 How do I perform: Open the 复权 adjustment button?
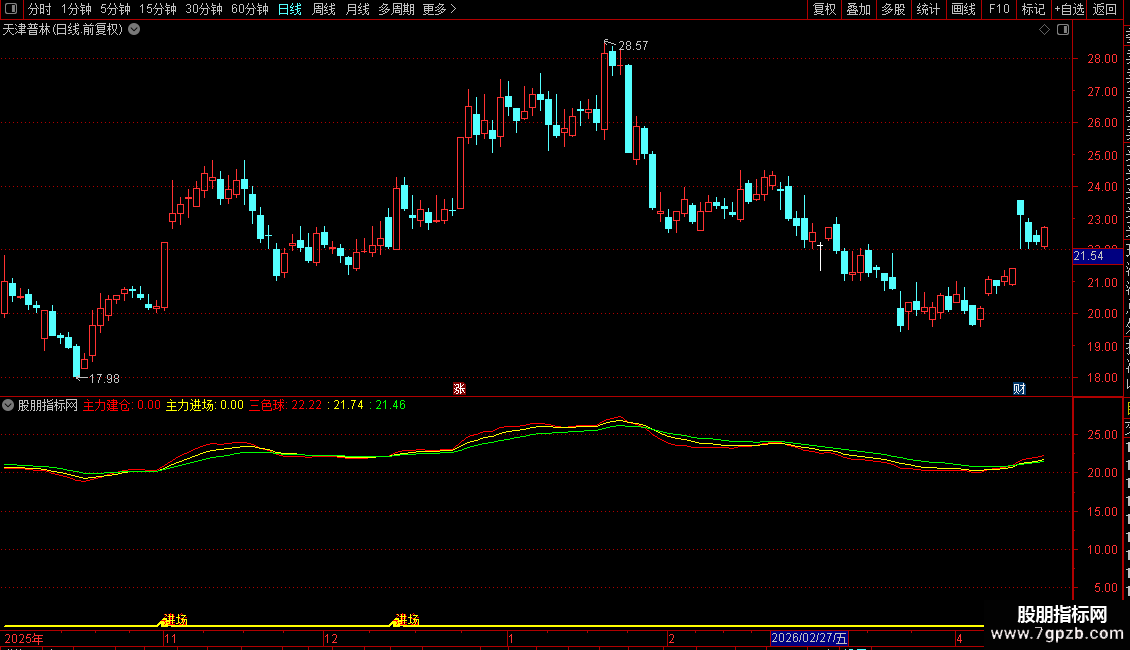pyautogui.click(x=824, y=9)
